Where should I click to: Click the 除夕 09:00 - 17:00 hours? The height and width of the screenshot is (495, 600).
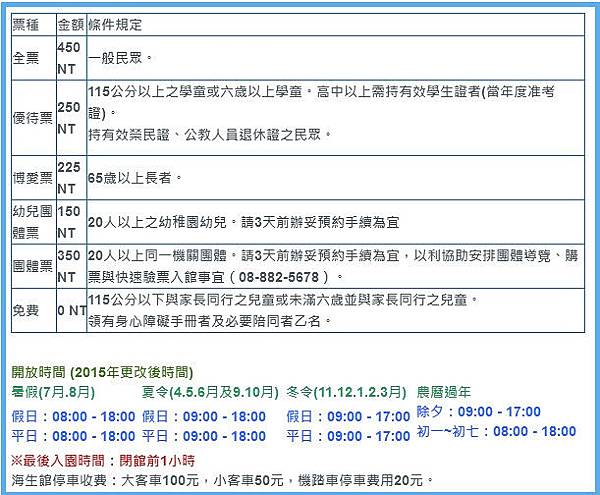click(x=479, y=412)
